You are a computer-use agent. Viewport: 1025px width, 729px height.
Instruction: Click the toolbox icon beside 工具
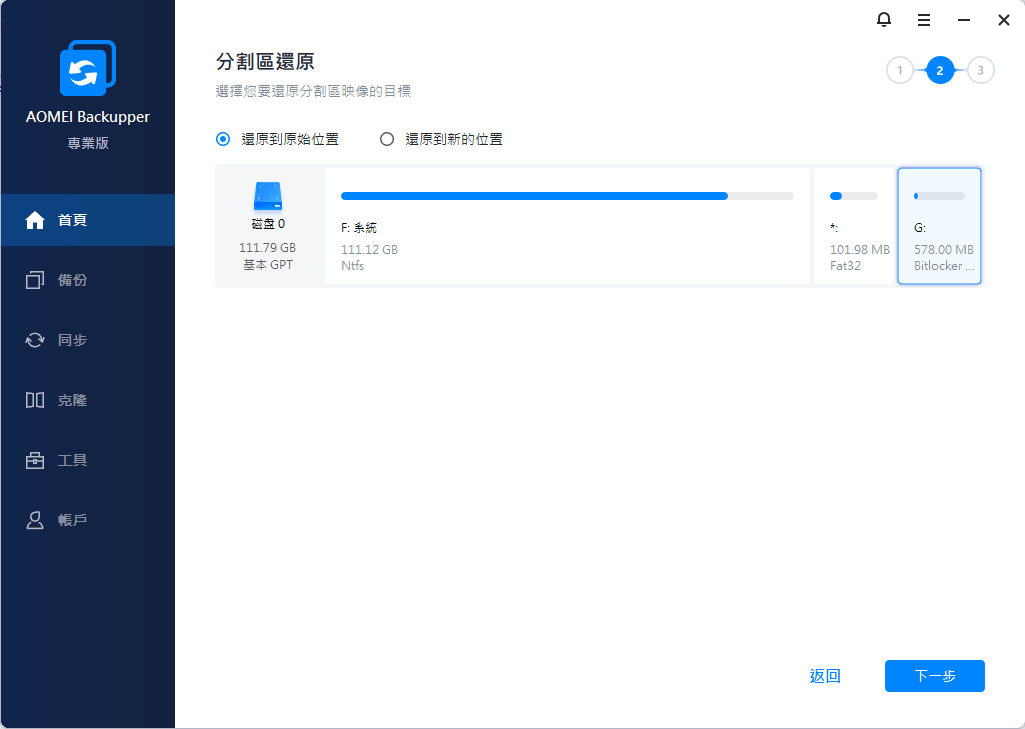coord(35,460)
